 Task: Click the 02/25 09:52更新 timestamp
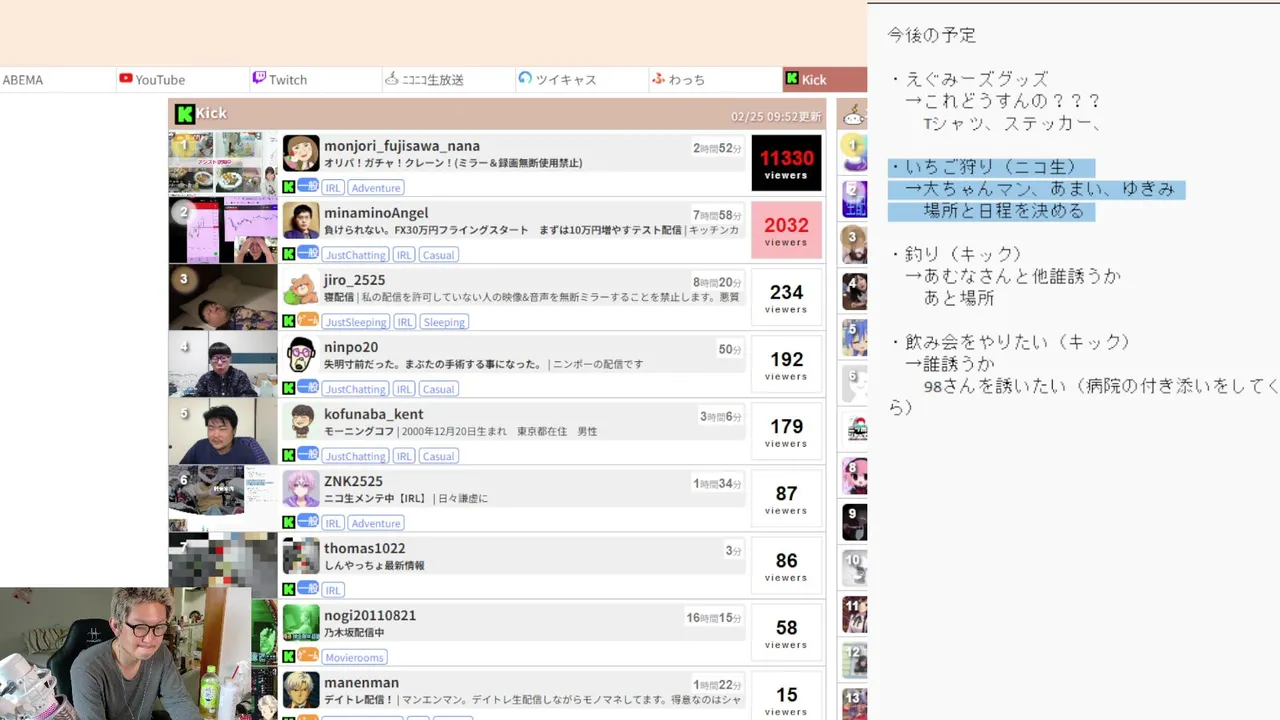tap(776, 116)
